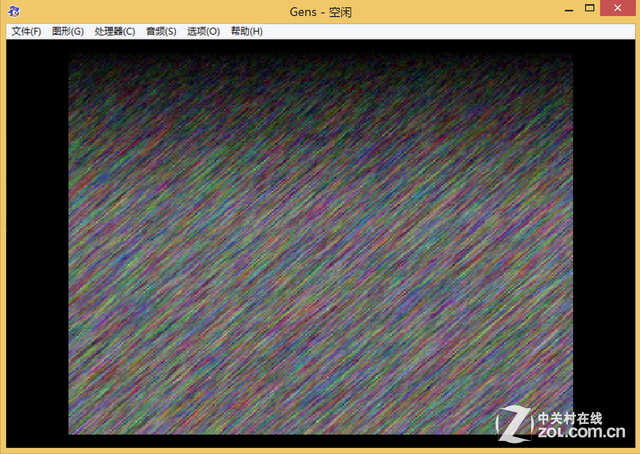Open the 选项(O) menu

click(x=203, y=31)
